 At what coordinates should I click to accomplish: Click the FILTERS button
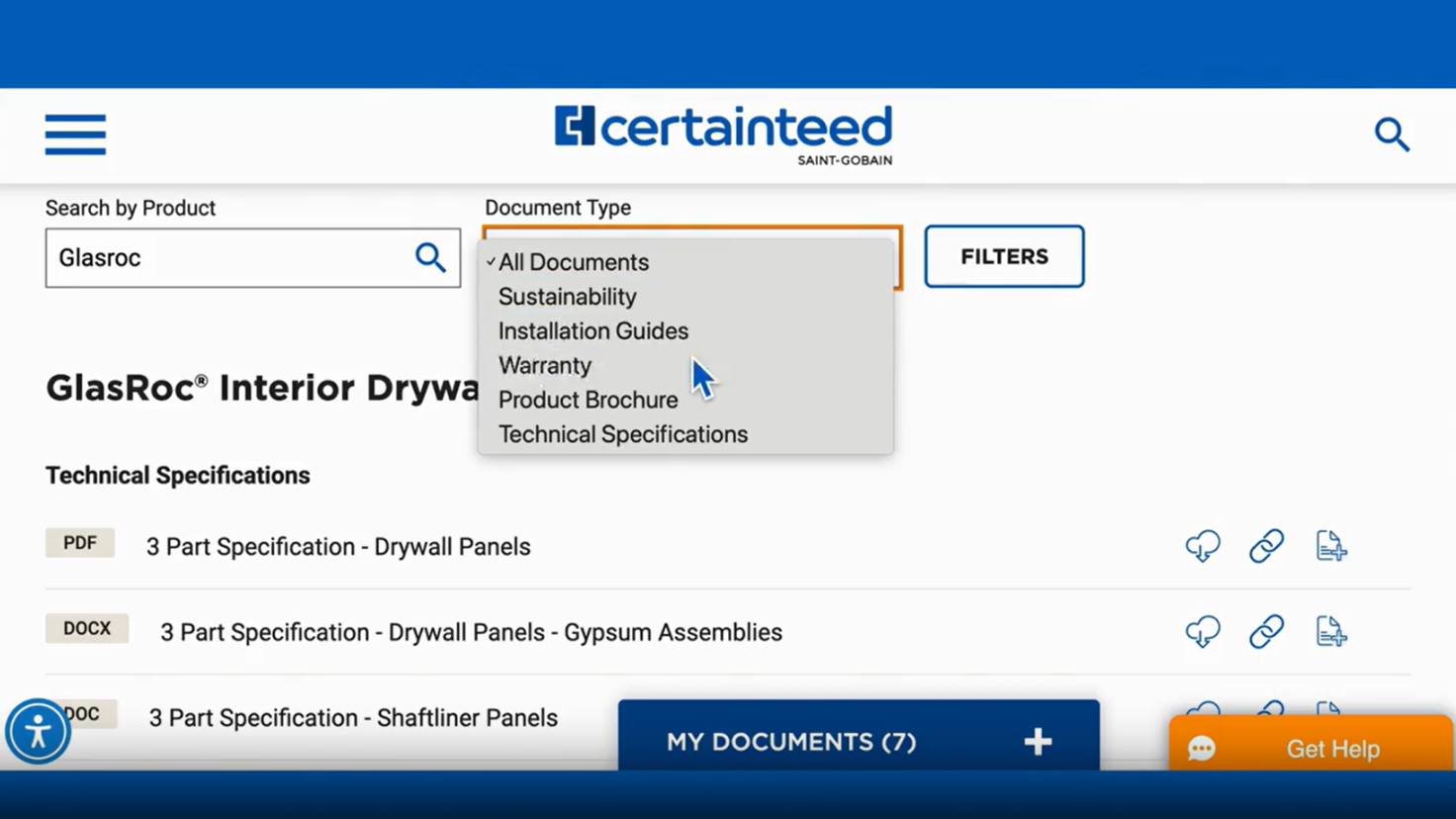1004,257
